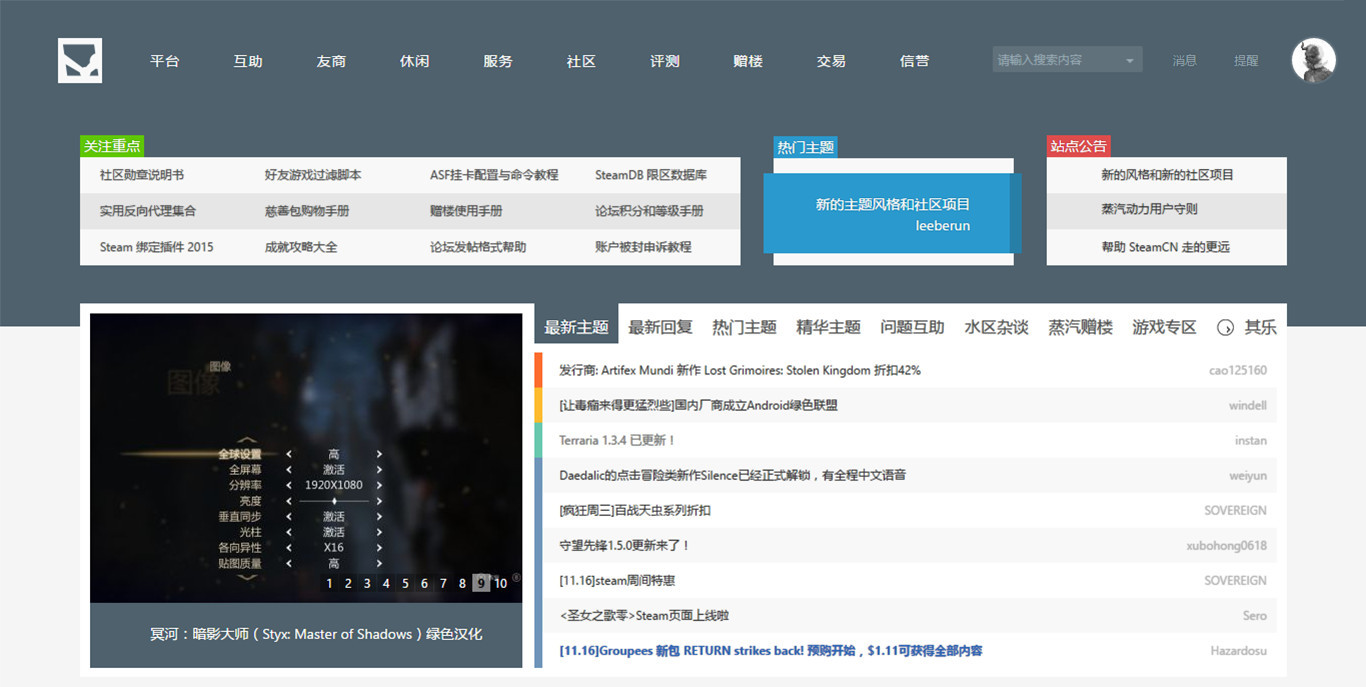Image resolution: width=1366 pixels, height=687 pixels.
Task: Open the user avatar profile
Action: [x=1313, y=60]
